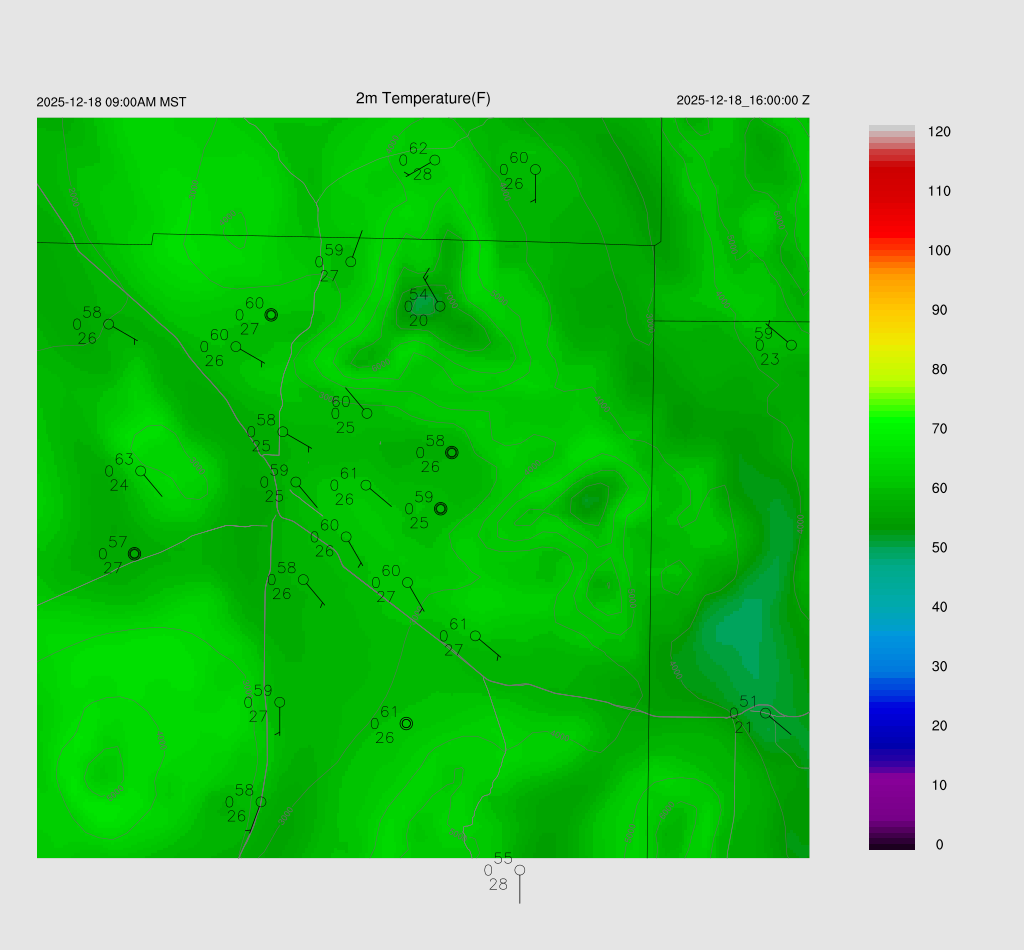Select the station marker showing 54 over 20
1024x950 pixels.
click(440, 306)
